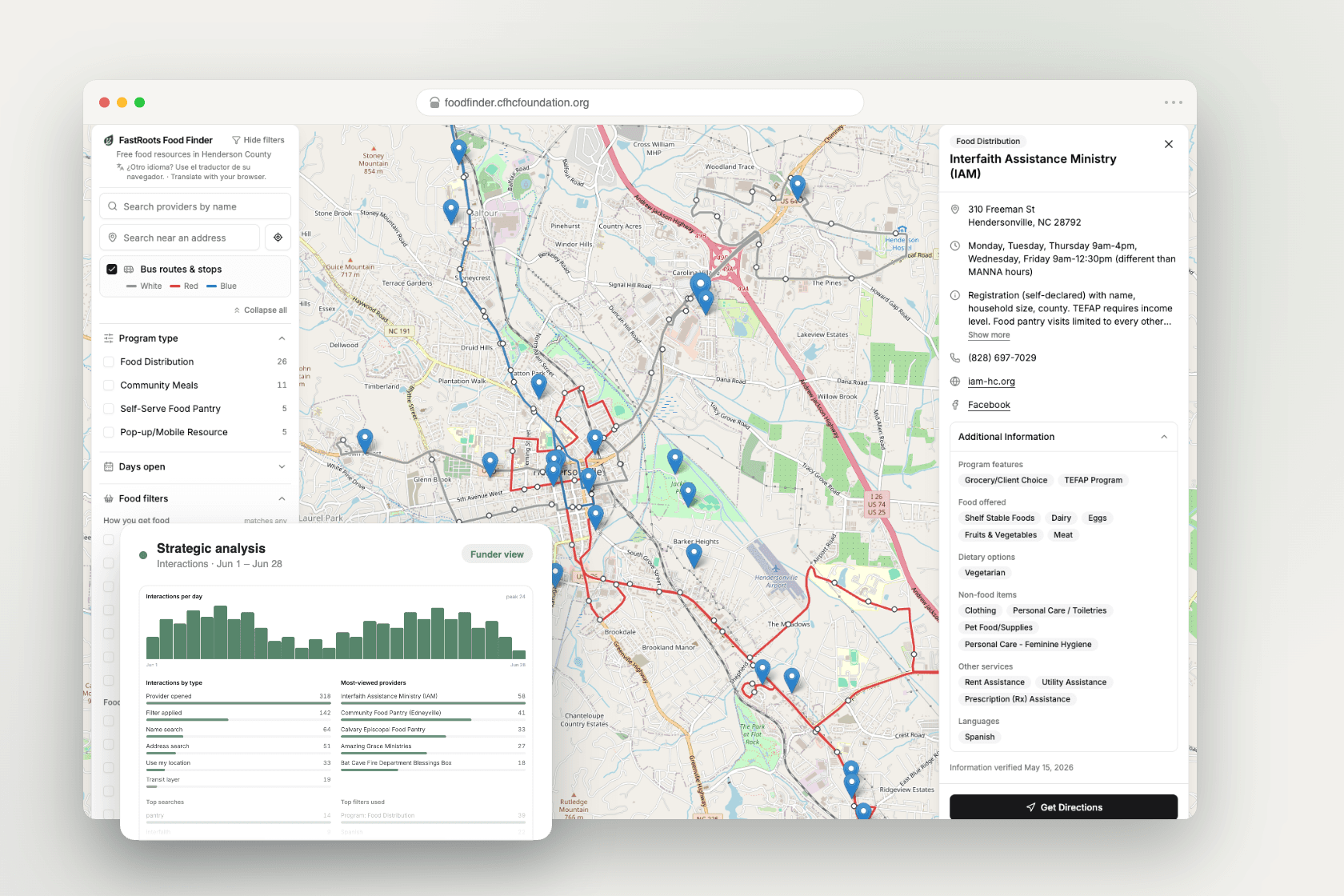Check the Self-Serve Food Pantry filter
The height and width of the screenshot is (896, 1344).
109,409
